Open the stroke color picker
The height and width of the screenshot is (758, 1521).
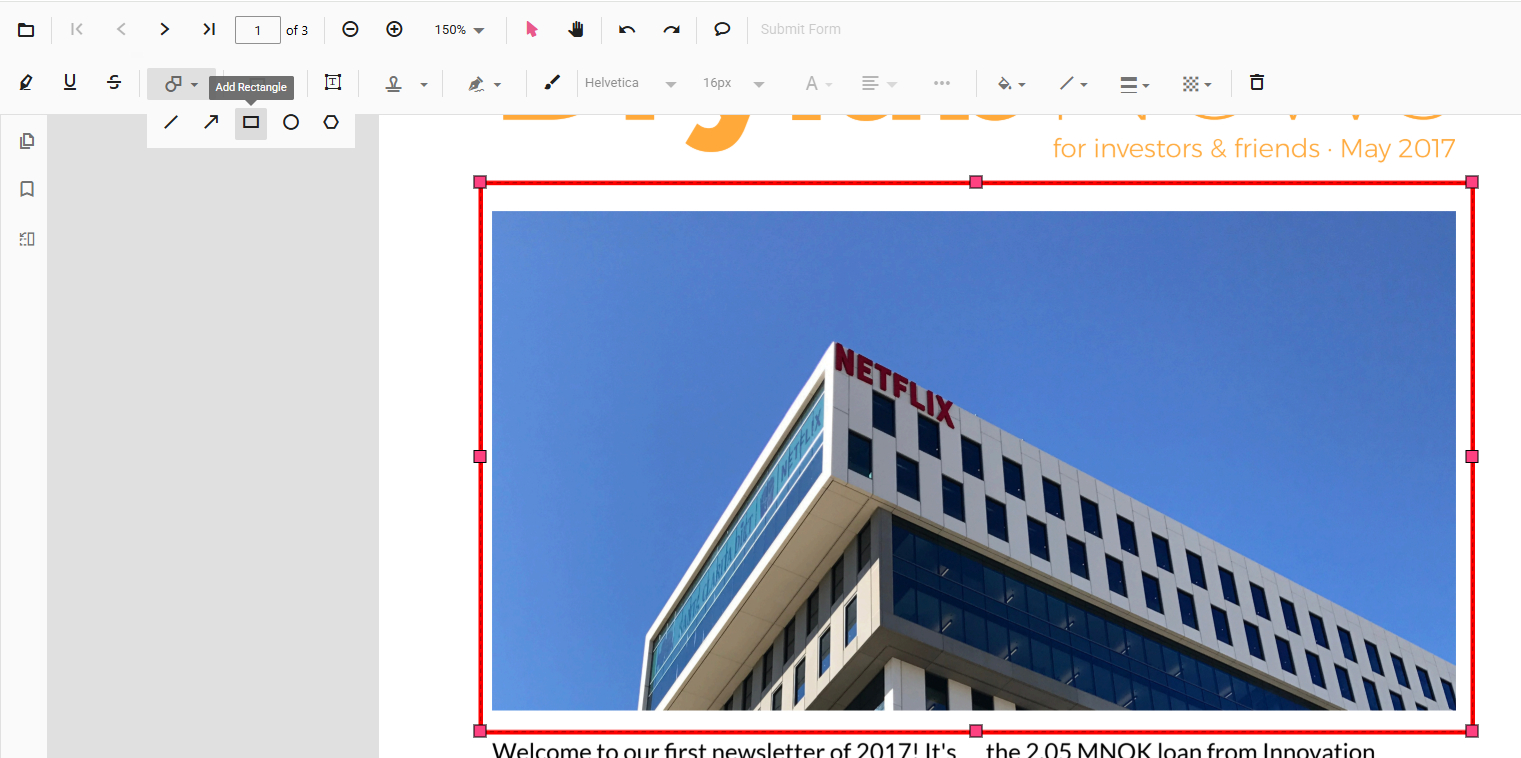tap(1073, 84)
